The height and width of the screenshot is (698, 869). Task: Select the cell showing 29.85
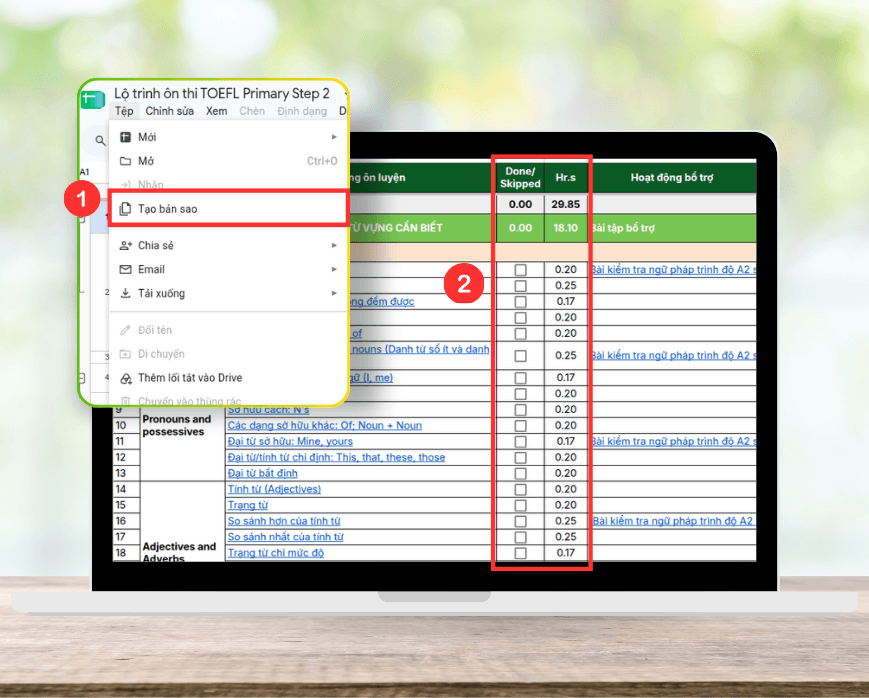click(x=566, y=205)
